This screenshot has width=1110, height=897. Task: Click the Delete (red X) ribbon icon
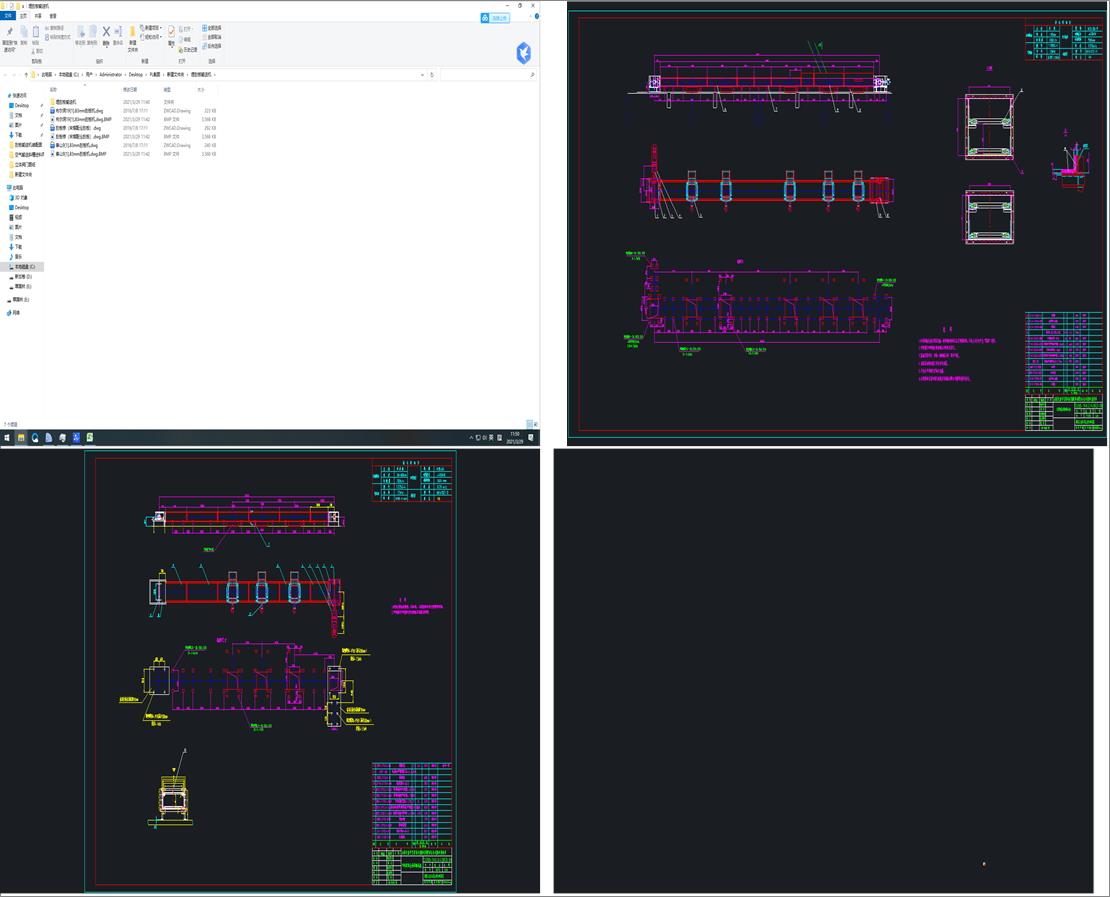pos(106,32)
